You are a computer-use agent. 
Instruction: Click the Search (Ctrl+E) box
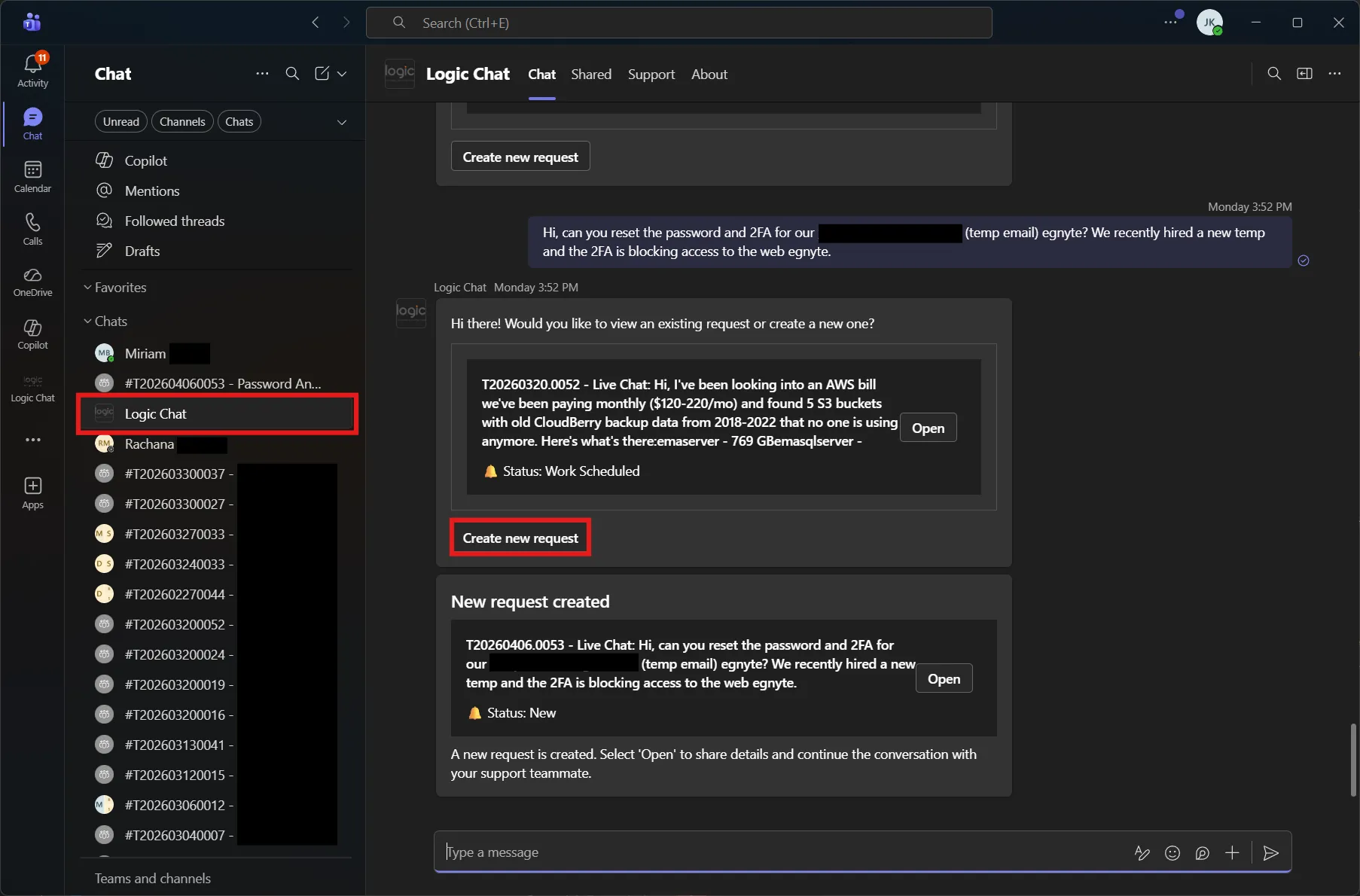[678, 23]
